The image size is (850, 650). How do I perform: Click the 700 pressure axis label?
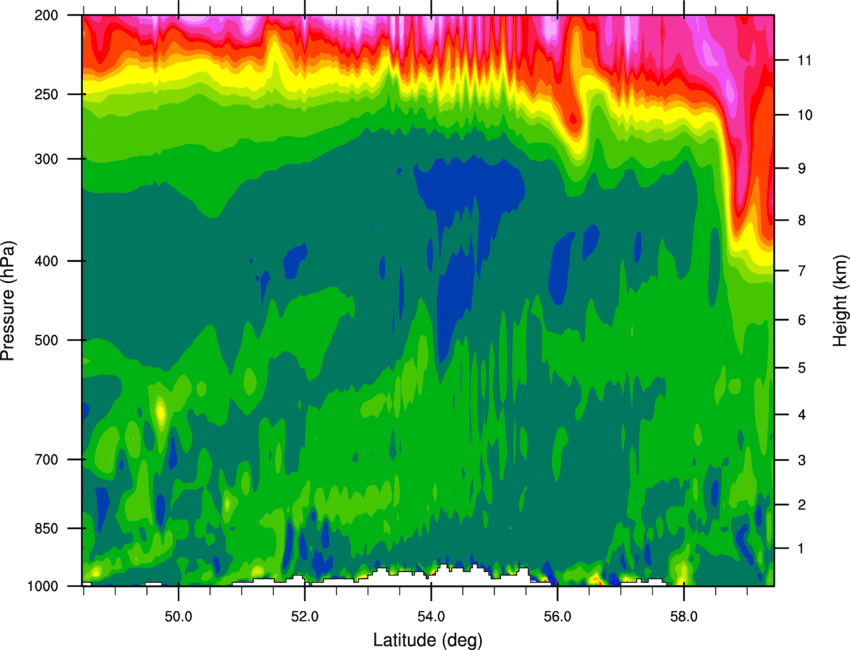pyautogui.click(x=46, y=460)
